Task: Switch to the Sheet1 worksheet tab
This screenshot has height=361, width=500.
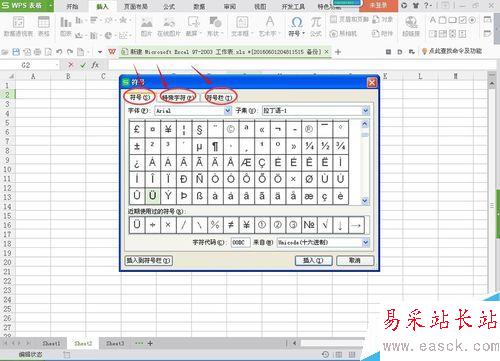Action: pyautogui.click(x=51, y=343)
